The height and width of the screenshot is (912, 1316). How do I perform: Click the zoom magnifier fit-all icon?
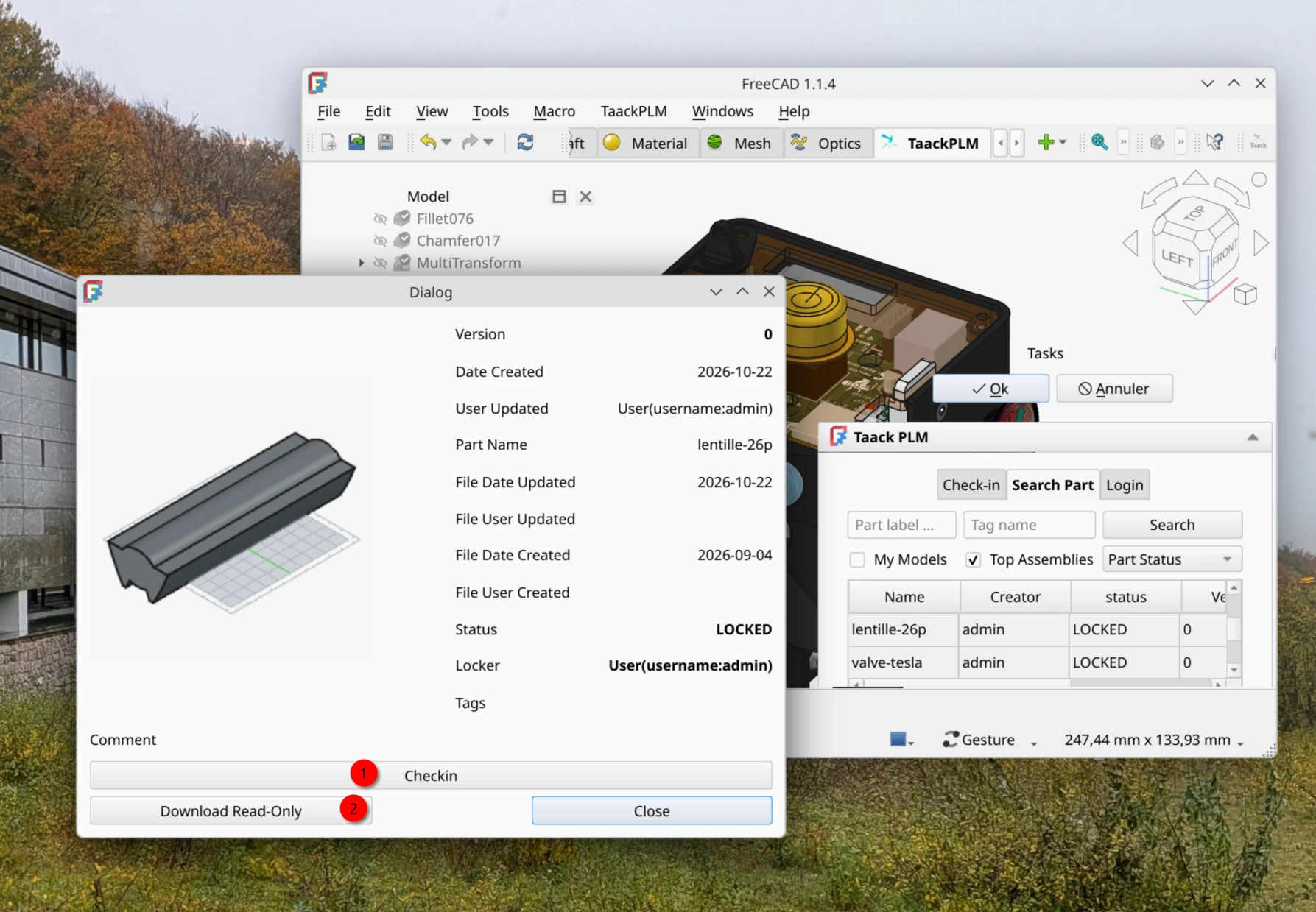[1099, 143]
